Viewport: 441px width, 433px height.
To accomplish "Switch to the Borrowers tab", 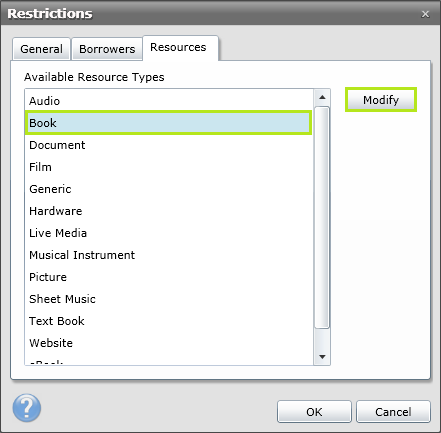I will (107, 49).
